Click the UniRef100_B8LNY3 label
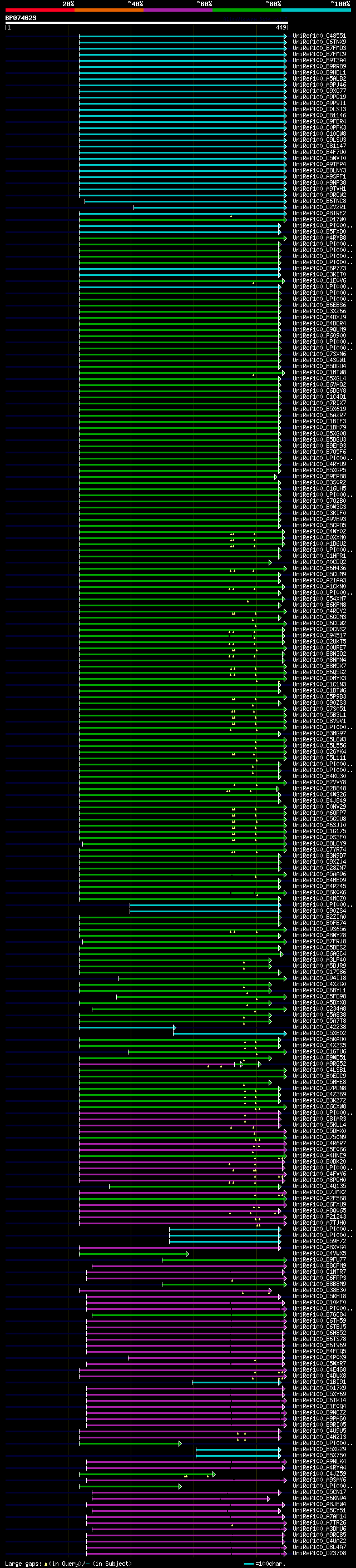The width and height of the screenshot is (356, 1568). [319, 170]
